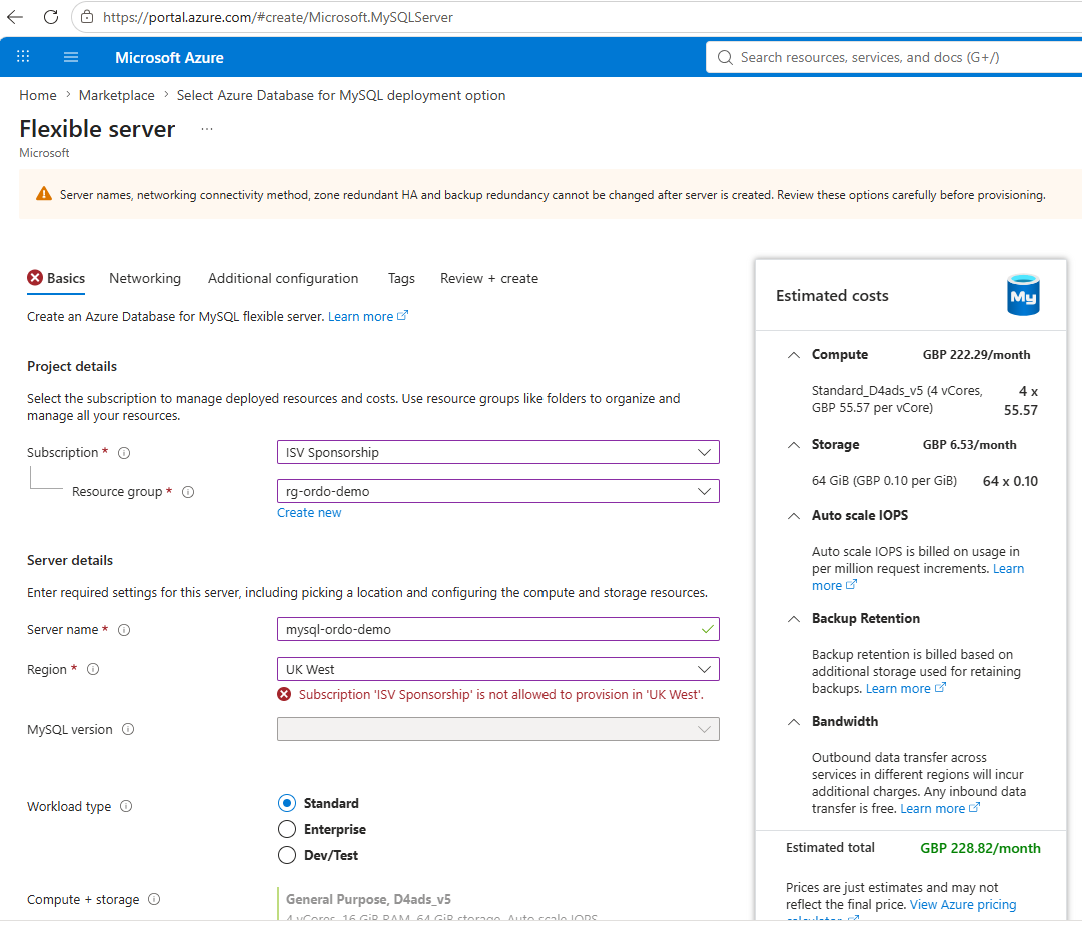Click the info icon next to Server name

[124, 630]
